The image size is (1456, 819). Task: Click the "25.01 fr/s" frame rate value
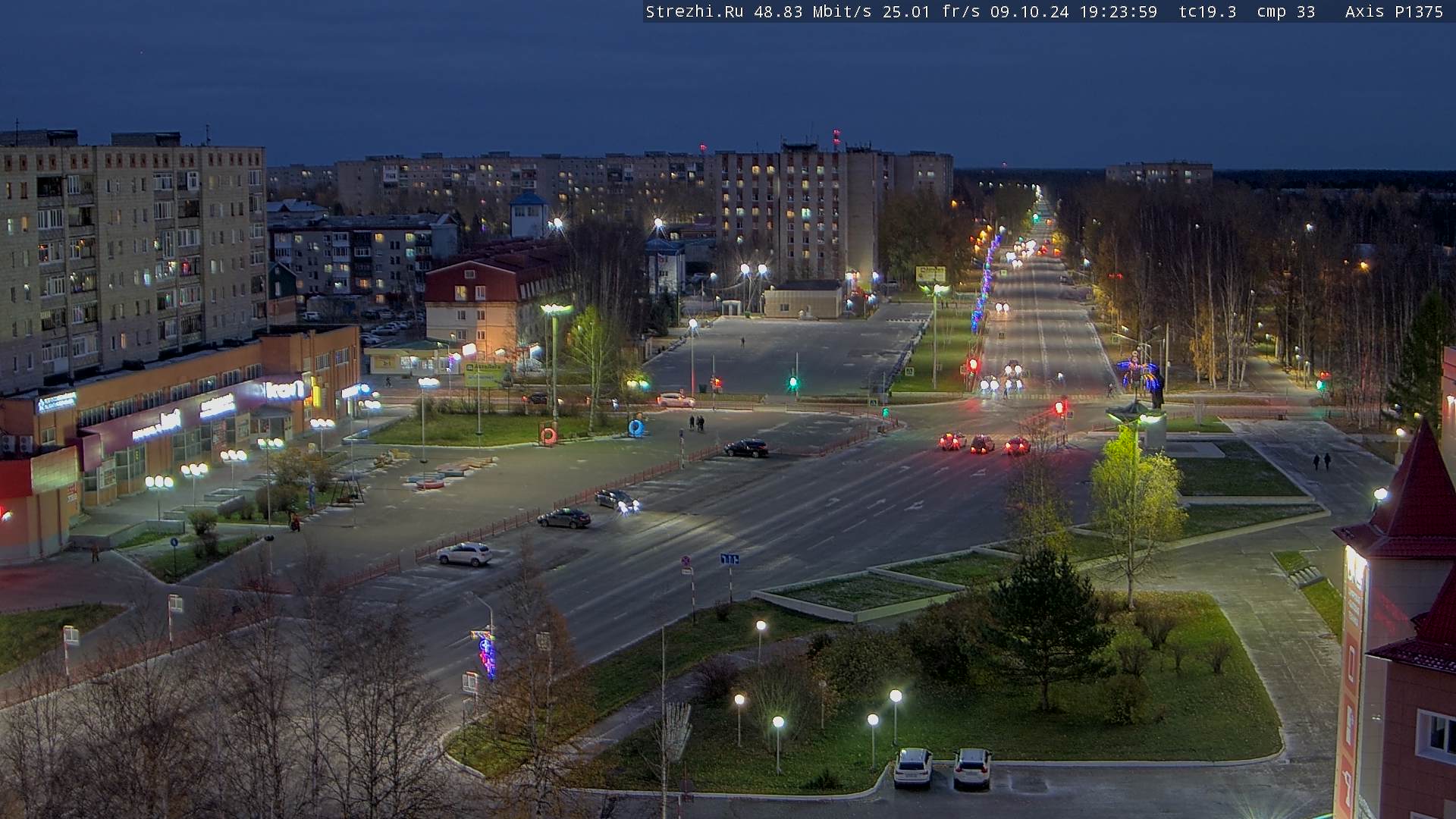point(931,11)
